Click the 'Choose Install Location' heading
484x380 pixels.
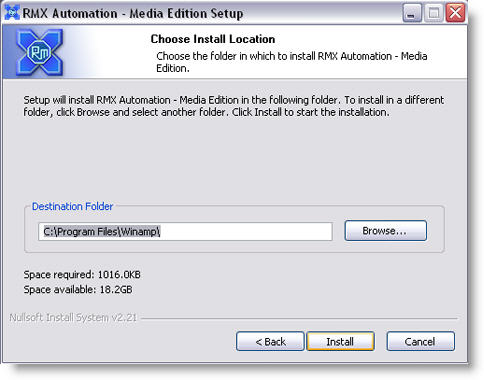tap(213, 39)
